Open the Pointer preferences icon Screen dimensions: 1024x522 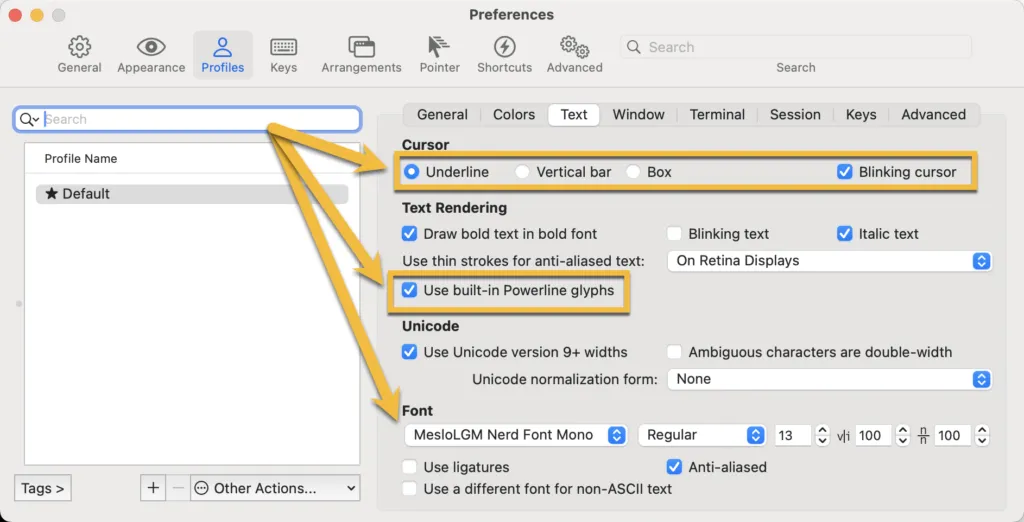point(439,47)
